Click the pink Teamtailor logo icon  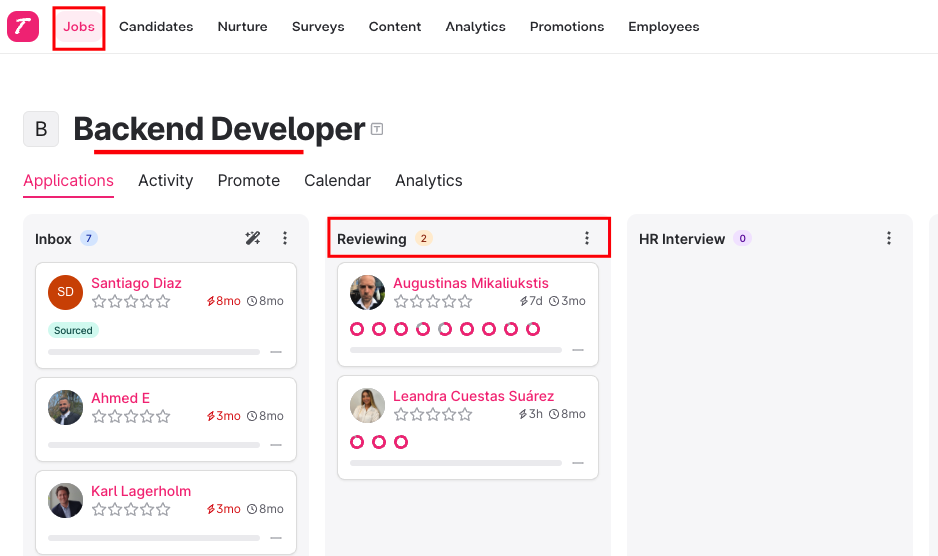(x=23, y=26)
